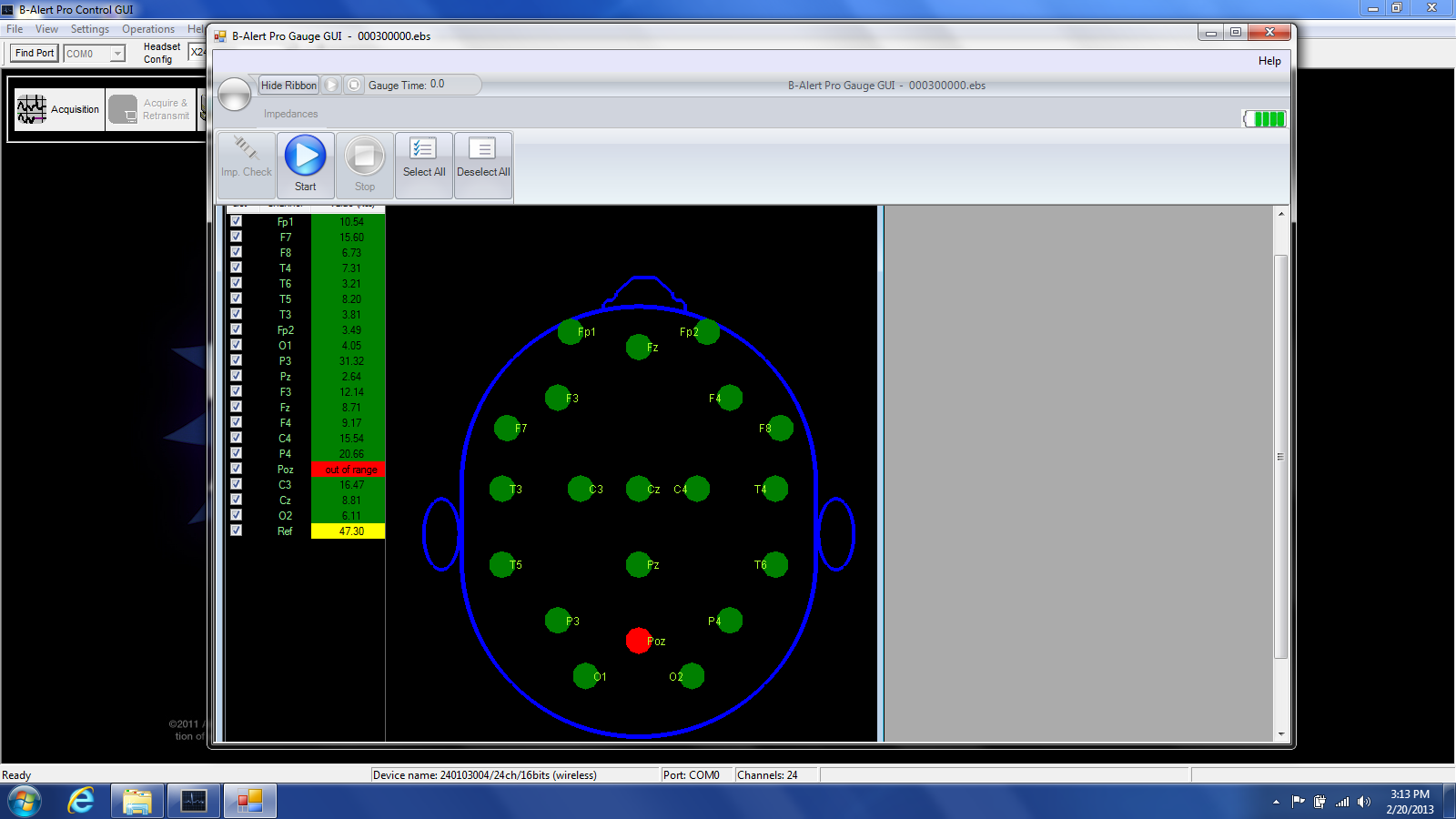Open Internet Explorer from the taskbar
1456x819 pixels.
81,801
